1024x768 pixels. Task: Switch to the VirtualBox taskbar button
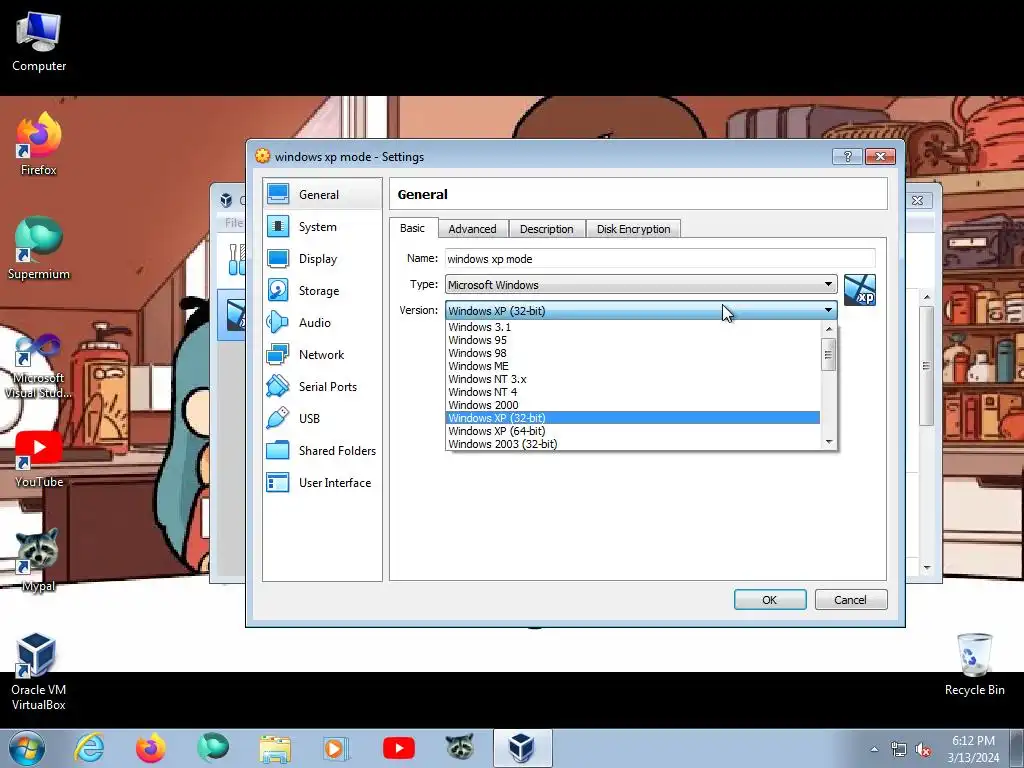522,748
